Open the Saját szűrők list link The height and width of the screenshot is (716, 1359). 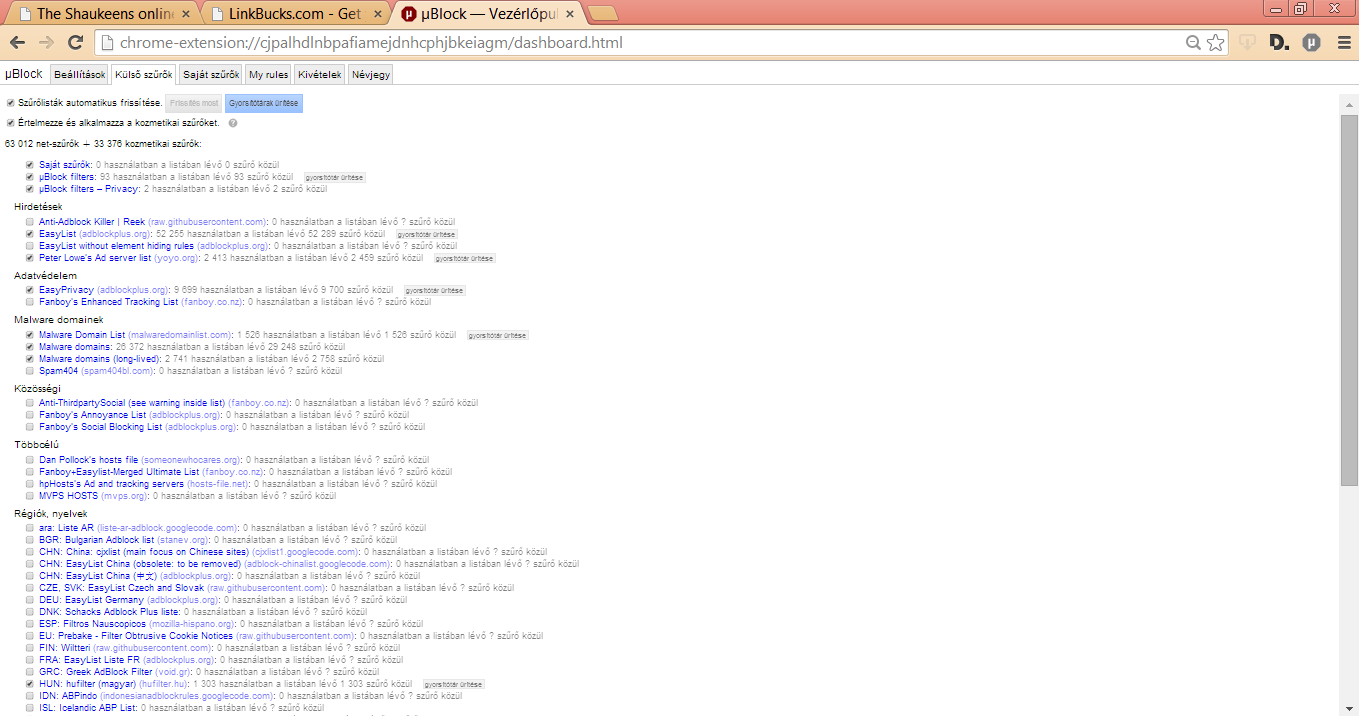65,164
